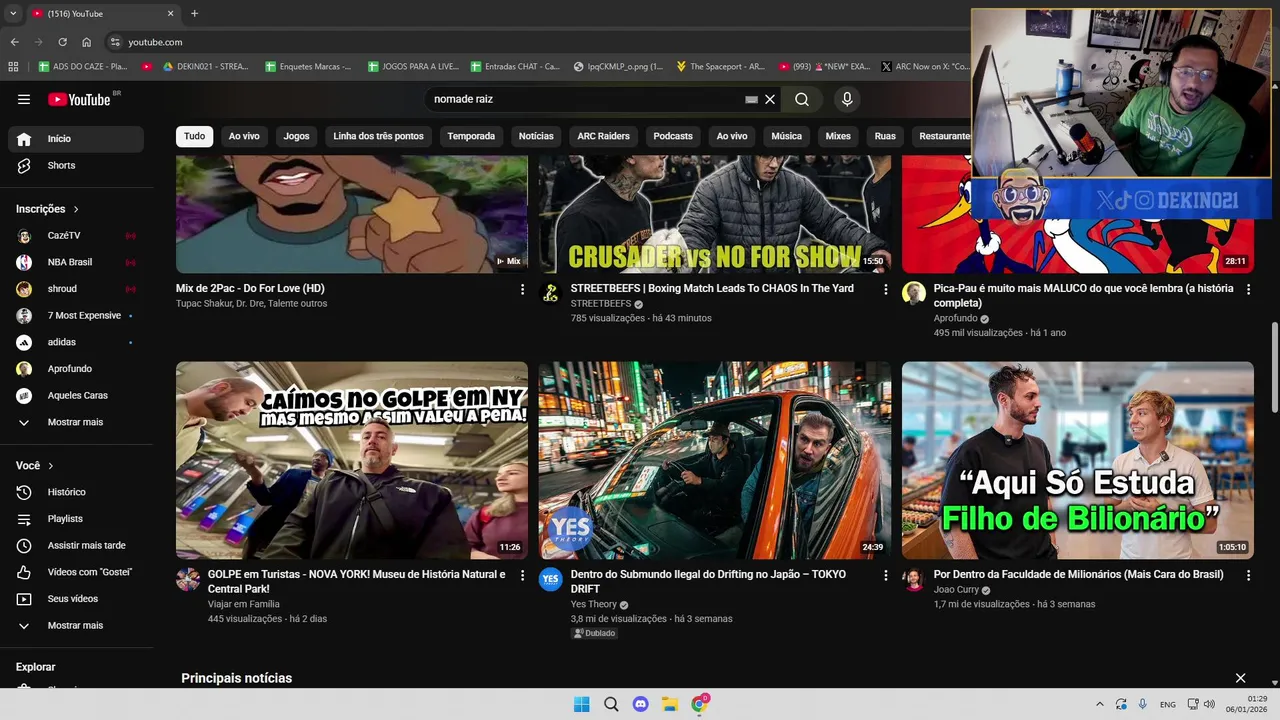Play the Yes Theory Tokyo Drift thumbnail
The width and height of the screenshot is (1280, 720).
click(x=715, y=460)
